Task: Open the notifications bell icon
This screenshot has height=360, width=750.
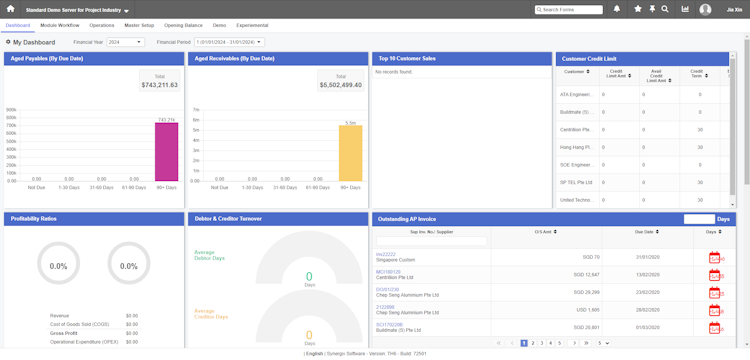Action: pos(617,9)
